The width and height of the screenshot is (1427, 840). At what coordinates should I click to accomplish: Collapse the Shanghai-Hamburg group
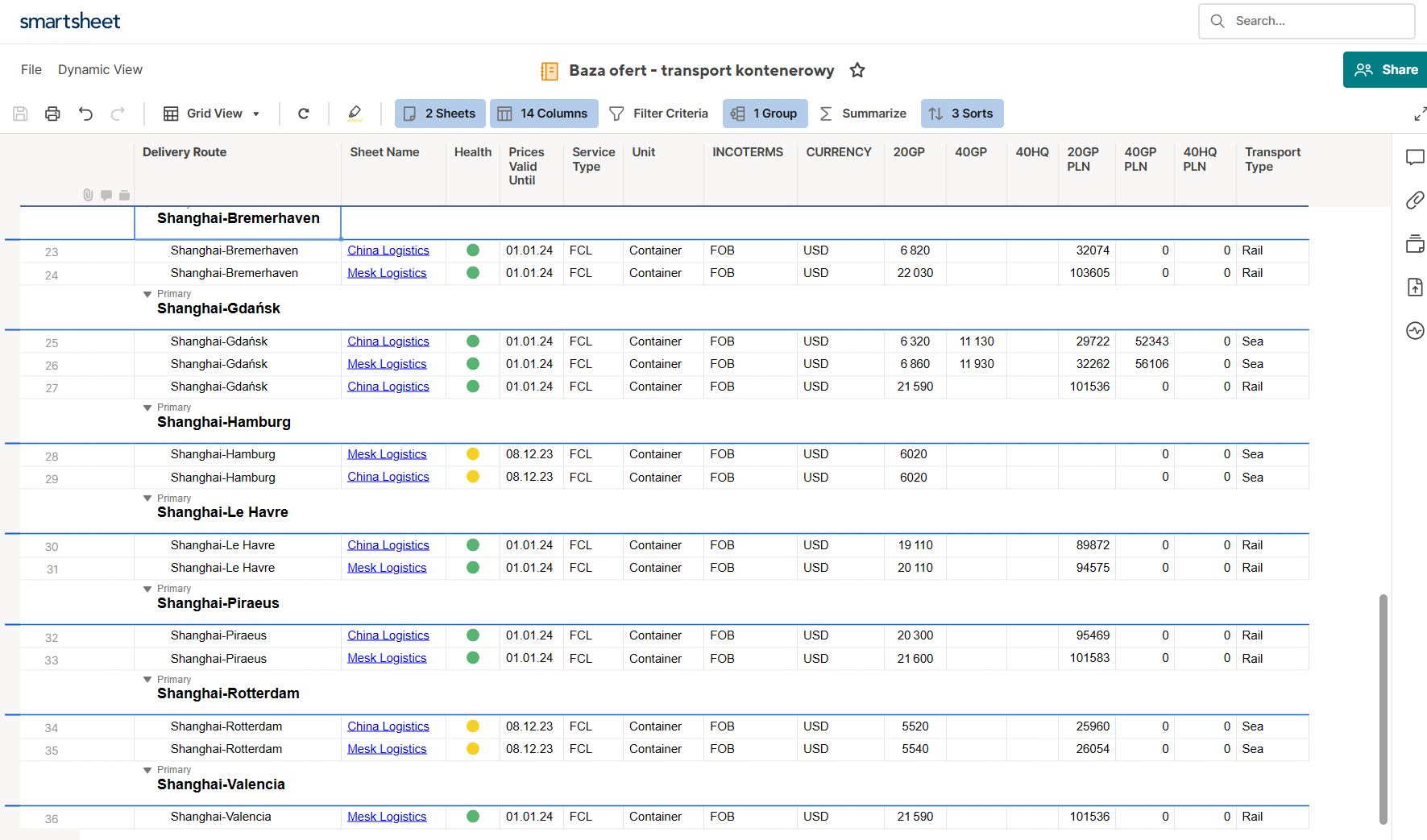(x=147, y=408)
